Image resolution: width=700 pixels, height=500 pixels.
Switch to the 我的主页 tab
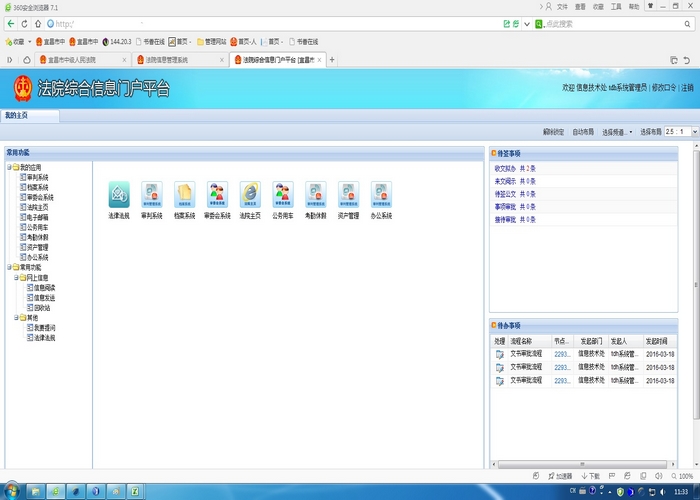click(x=18, y=116)
